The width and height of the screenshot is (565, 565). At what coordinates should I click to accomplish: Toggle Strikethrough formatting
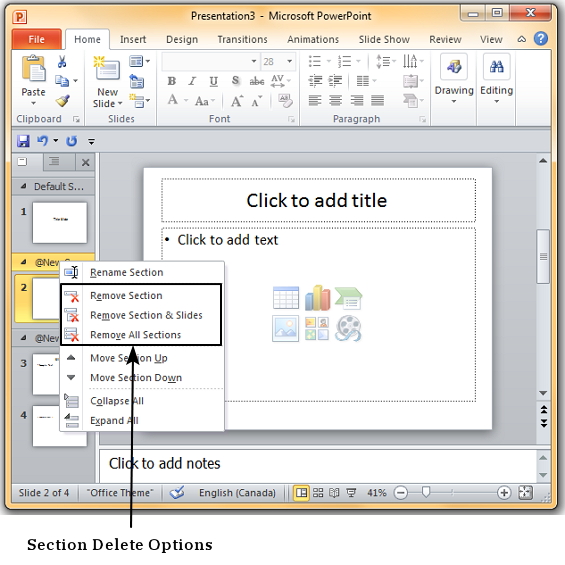(257, 81)
